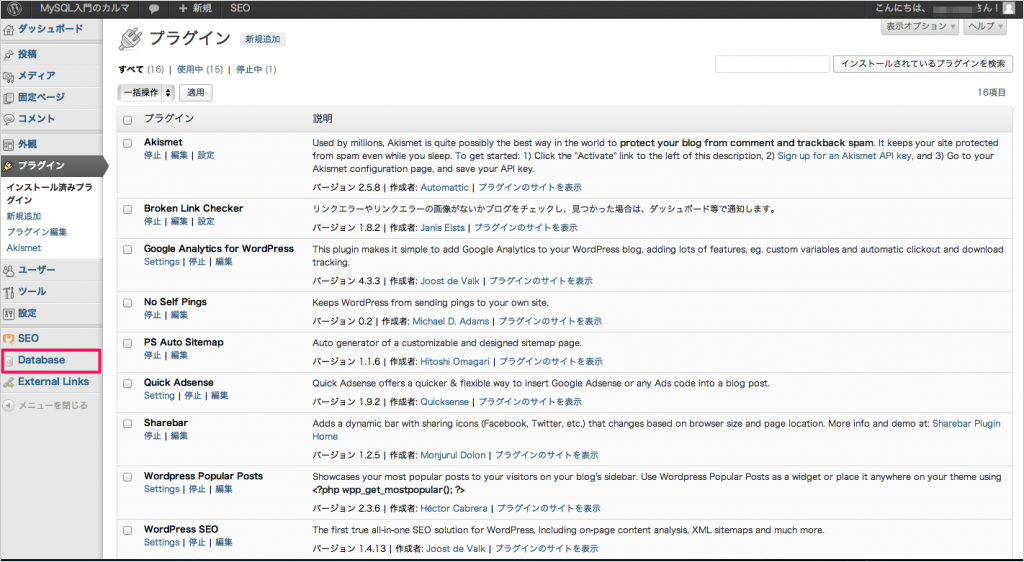
Task: Click the 投稿 pin icon in sidebar
Action: point(8,55)
